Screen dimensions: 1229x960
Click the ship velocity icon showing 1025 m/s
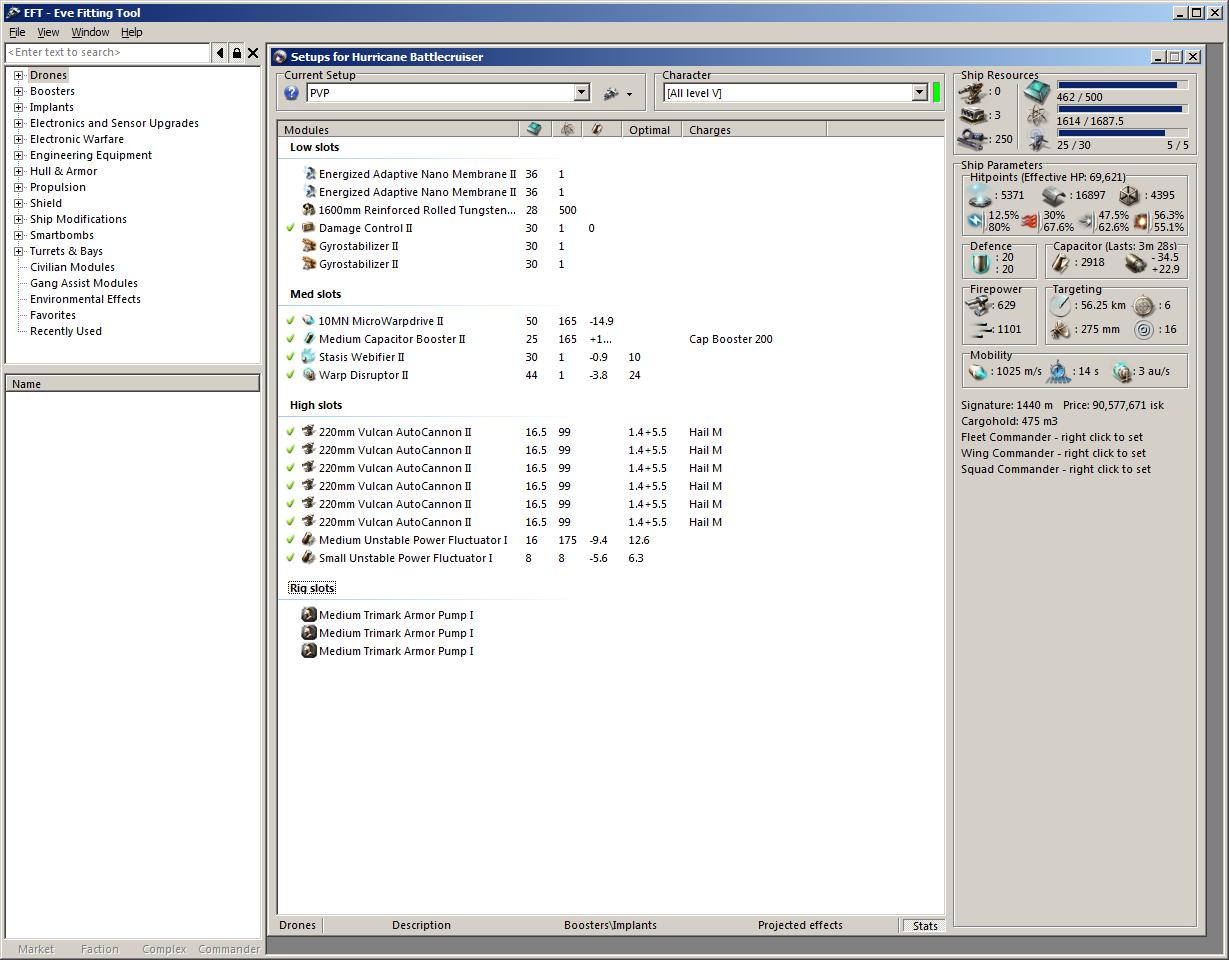977,371
